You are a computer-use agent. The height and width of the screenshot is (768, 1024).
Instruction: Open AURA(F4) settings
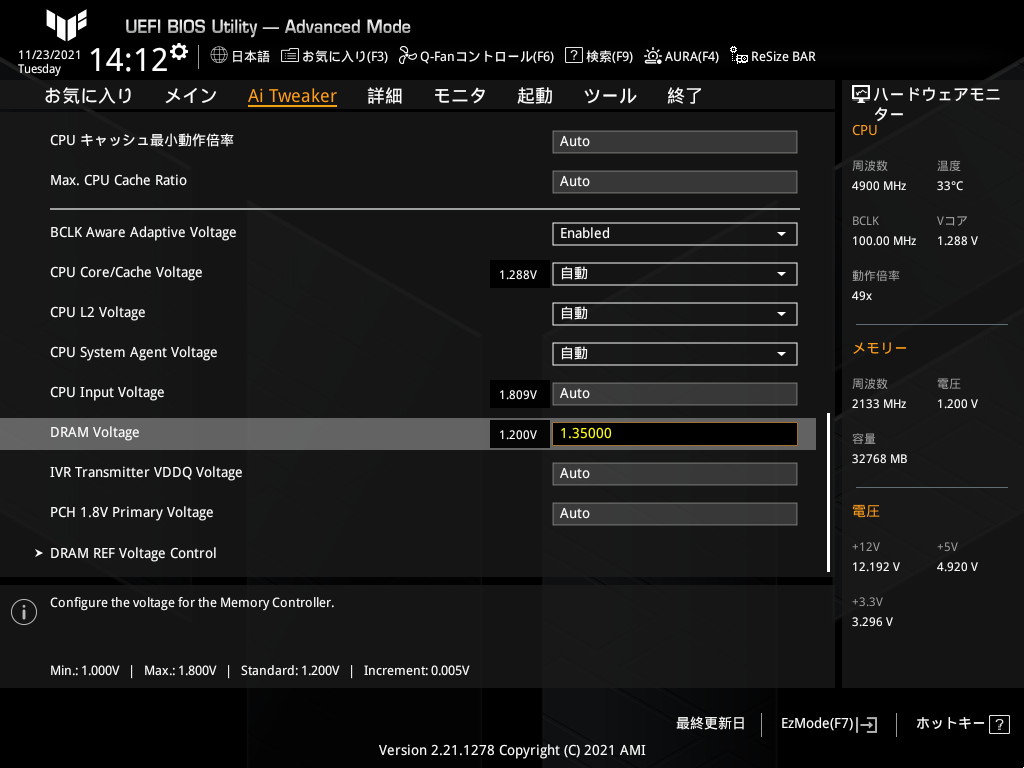click(x=692, y=56)
